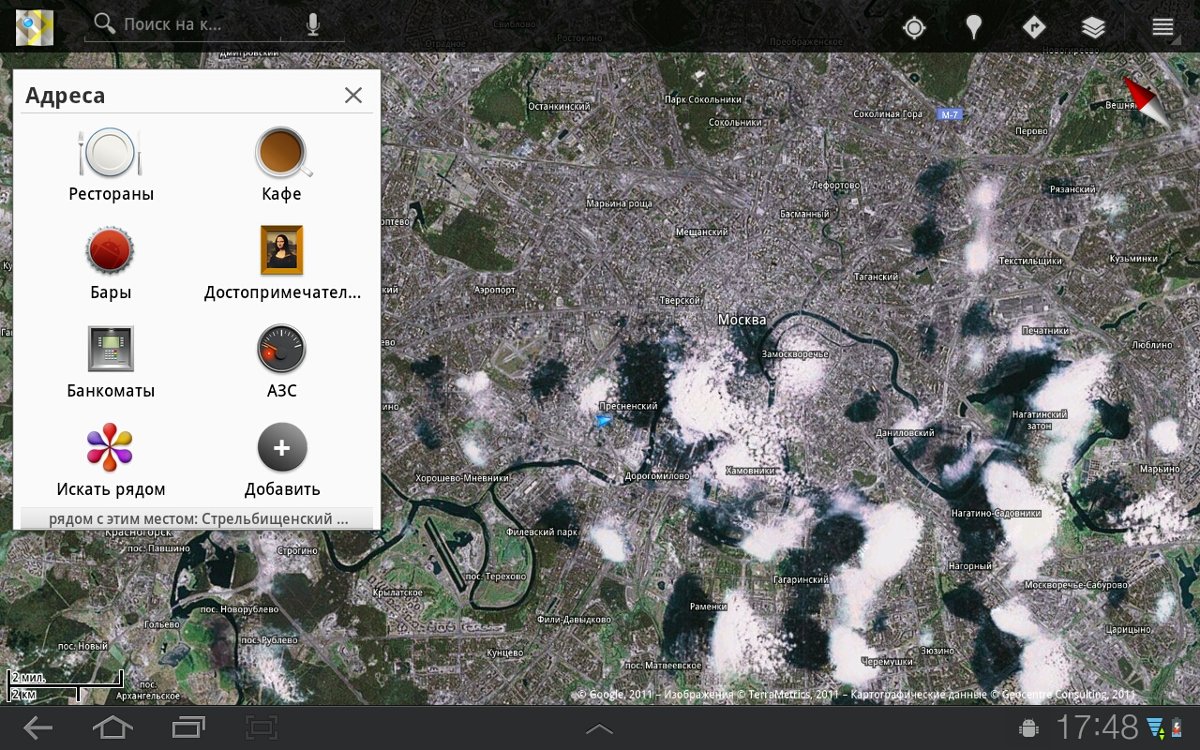Center map on my location
1200x750 pixels.
[x=914, y=27]
